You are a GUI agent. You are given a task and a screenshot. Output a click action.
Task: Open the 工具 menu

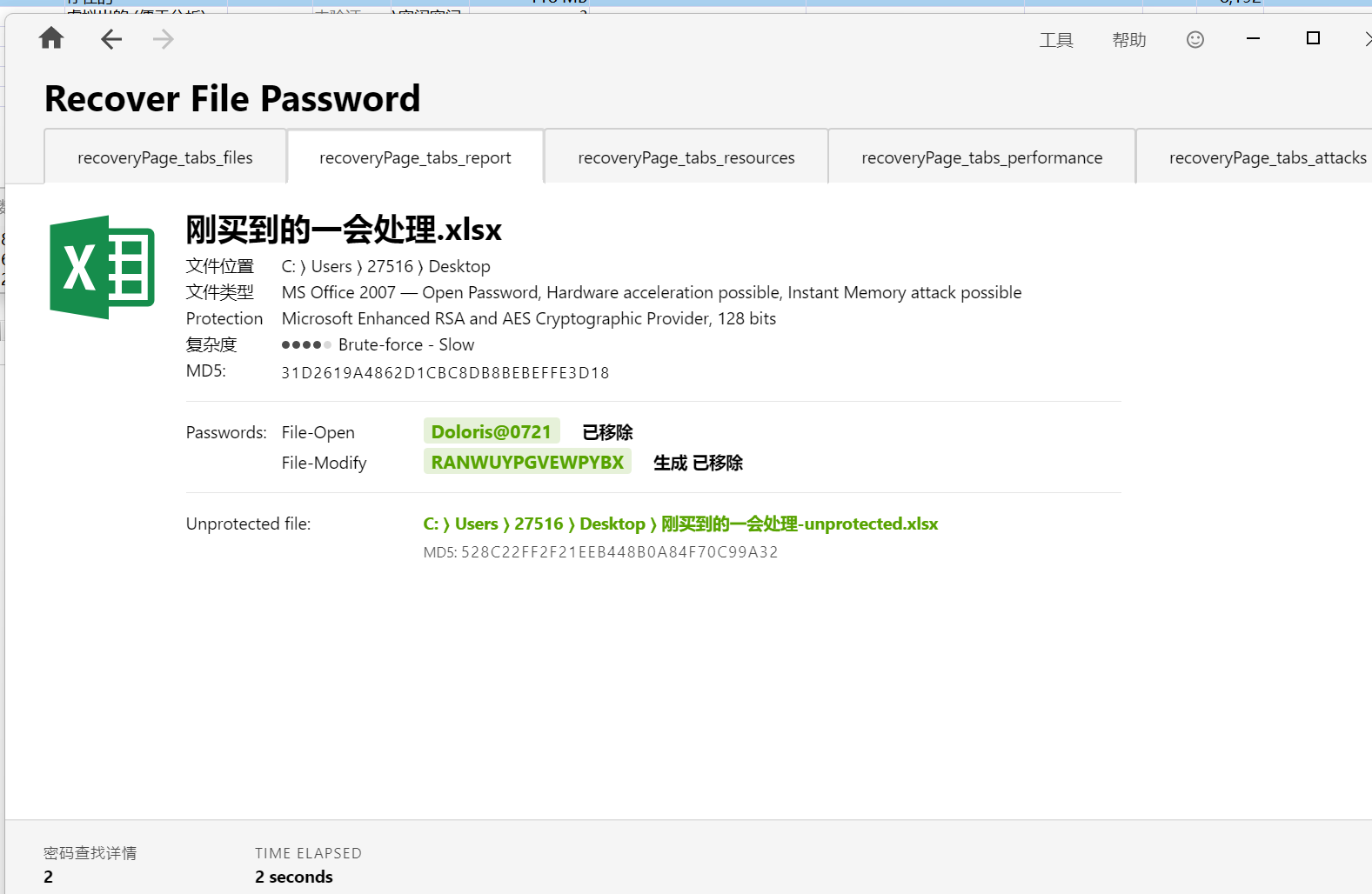pyautogui.click(x=1056, y=40)
